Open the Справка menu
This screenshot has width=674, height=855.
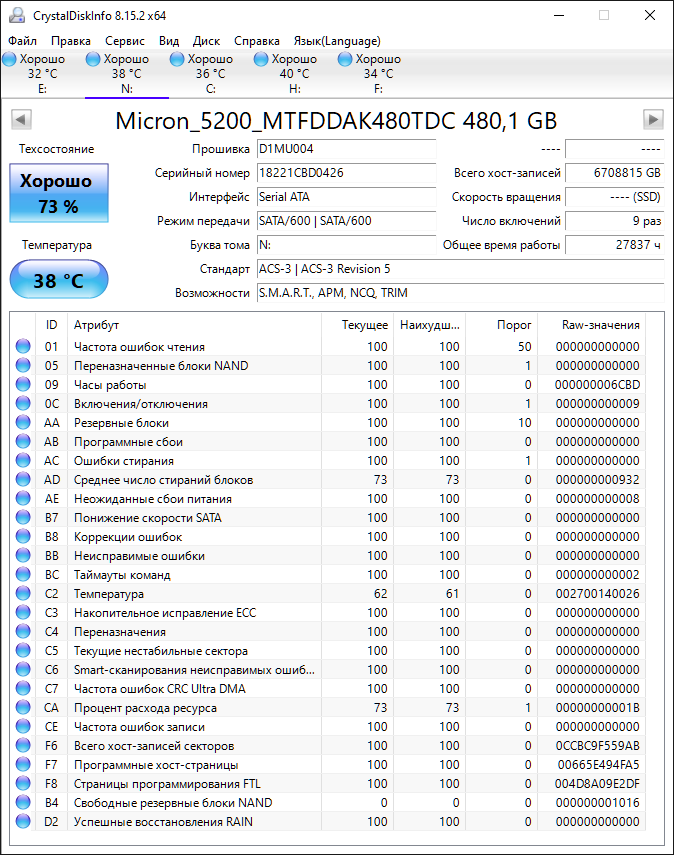click(x=257, y=41)
